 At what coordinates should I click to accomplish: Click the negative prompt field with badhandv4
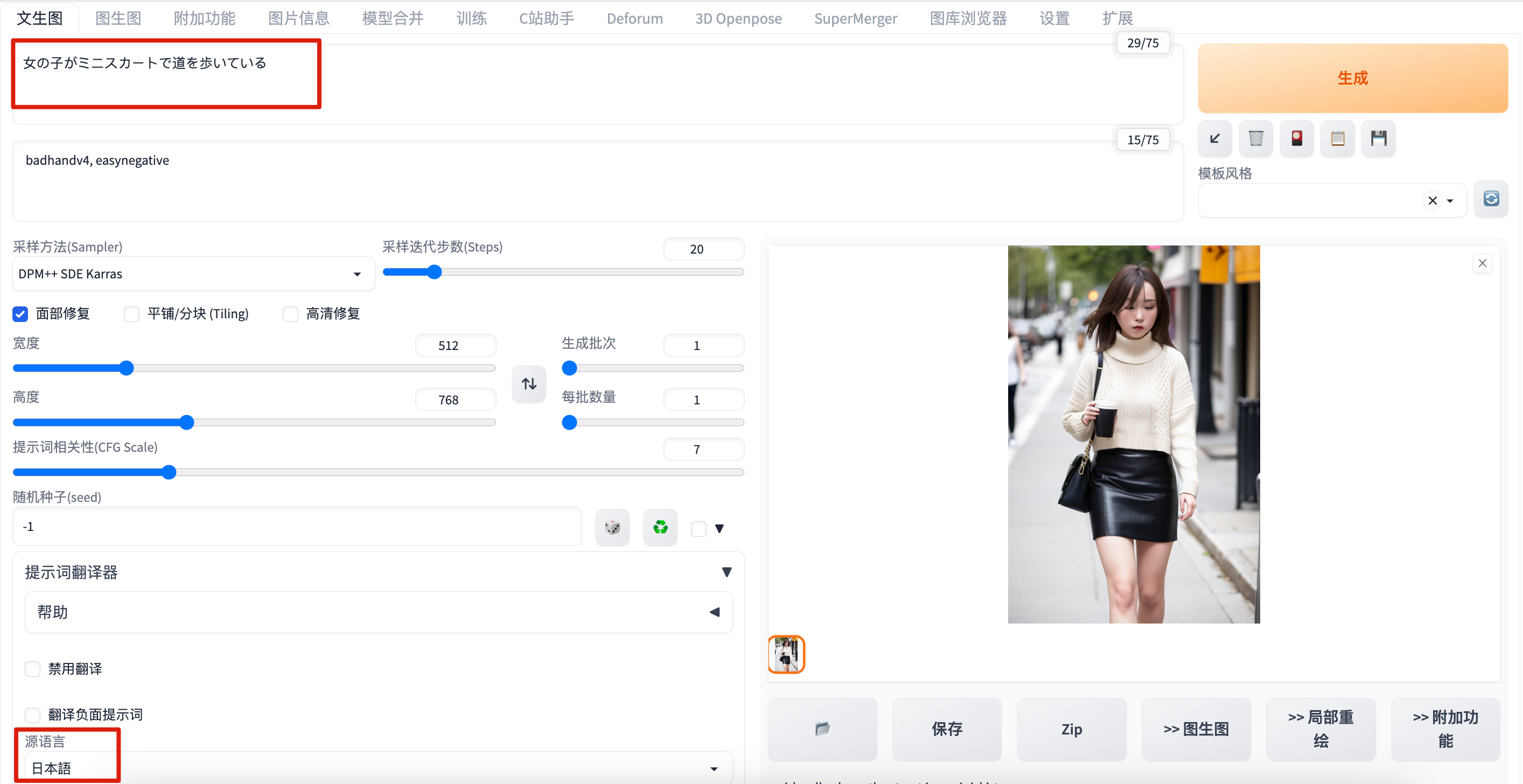[x=598, y=181]
